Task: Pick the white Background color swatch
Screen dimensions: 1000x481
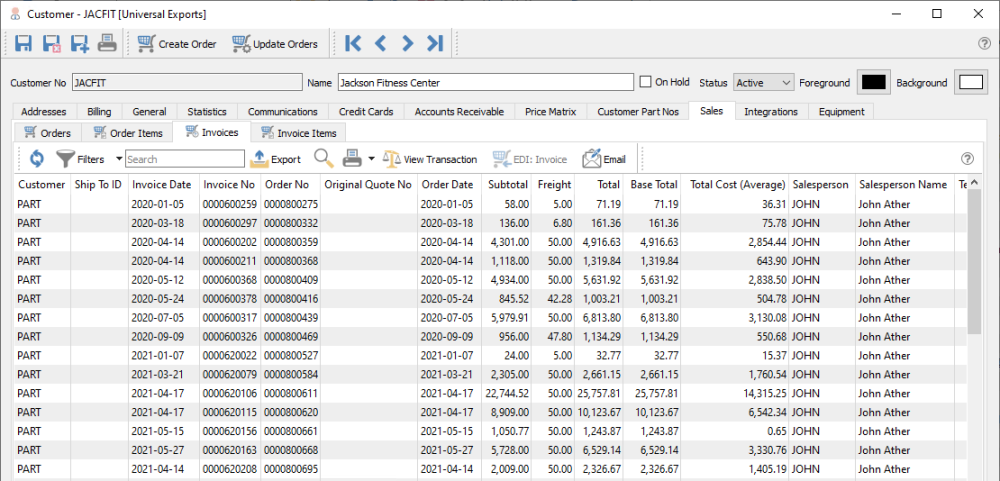Action: coord(970,82)
